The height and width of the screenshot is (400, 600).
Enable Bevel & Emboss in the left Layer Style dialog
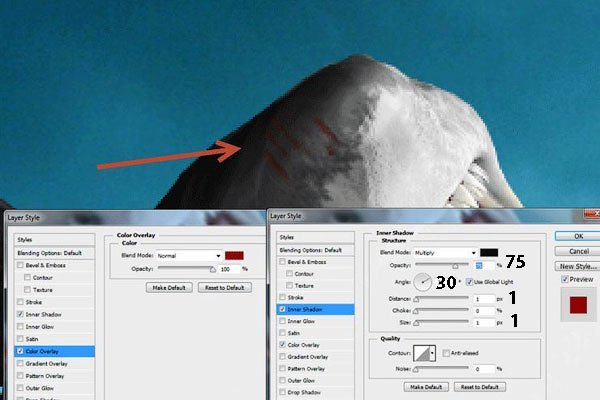pyautogui.click(x=20, y=265)
